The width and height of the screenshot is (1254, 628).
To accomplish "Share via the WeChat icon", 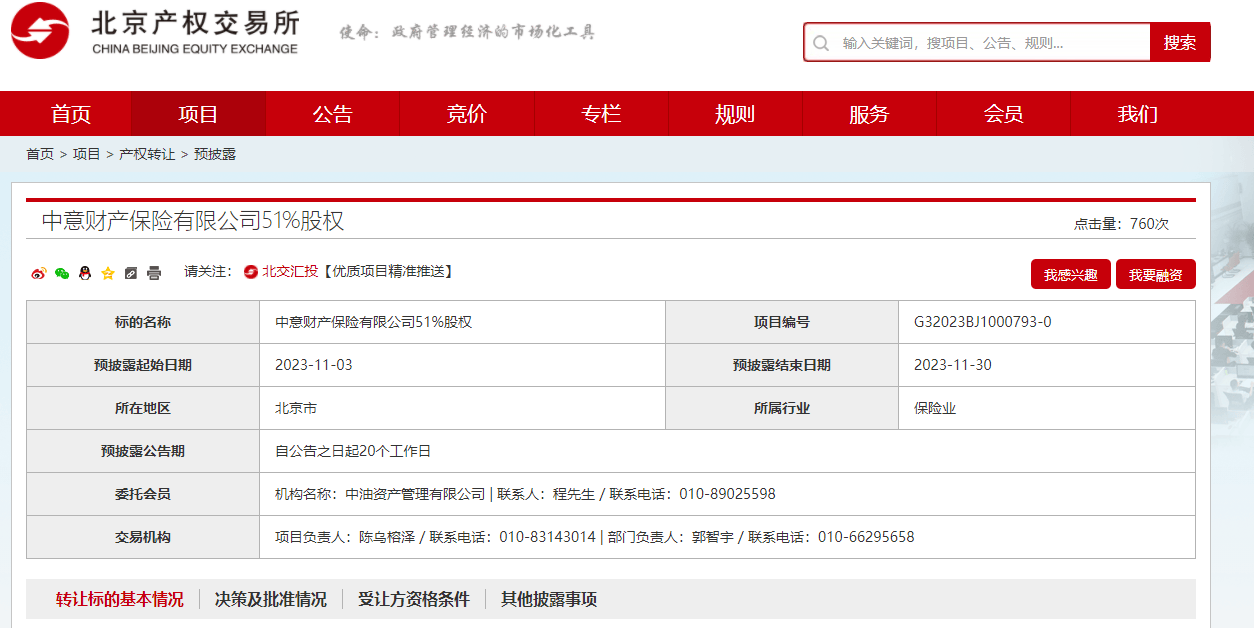I will [x=62, y=273].
